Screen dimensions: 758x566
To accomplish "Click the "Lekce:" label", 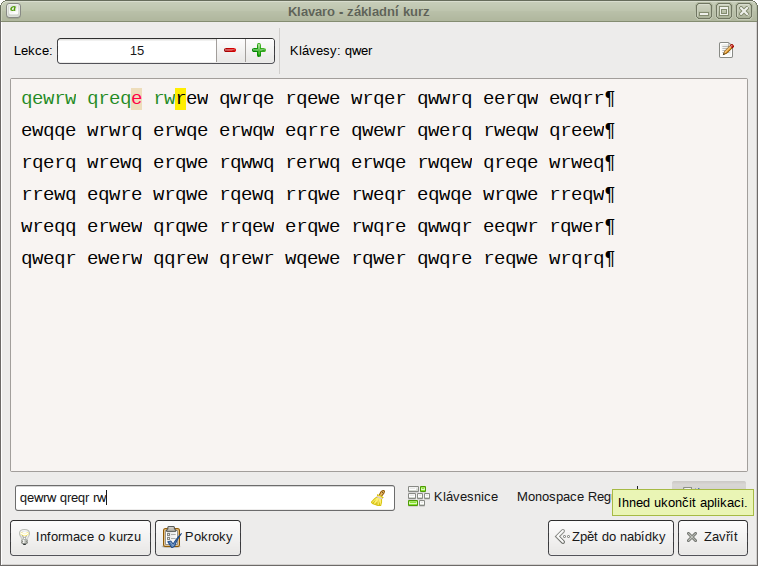I will coord(33,51).
